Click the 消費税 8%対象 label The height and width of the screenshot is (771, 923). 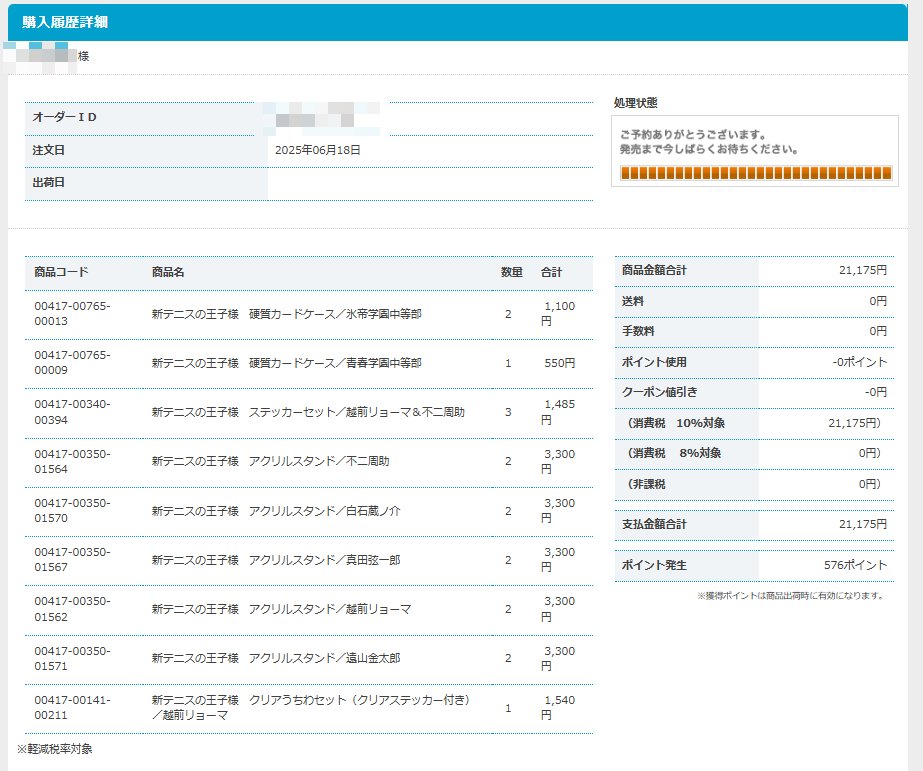[x=673, y=453]
